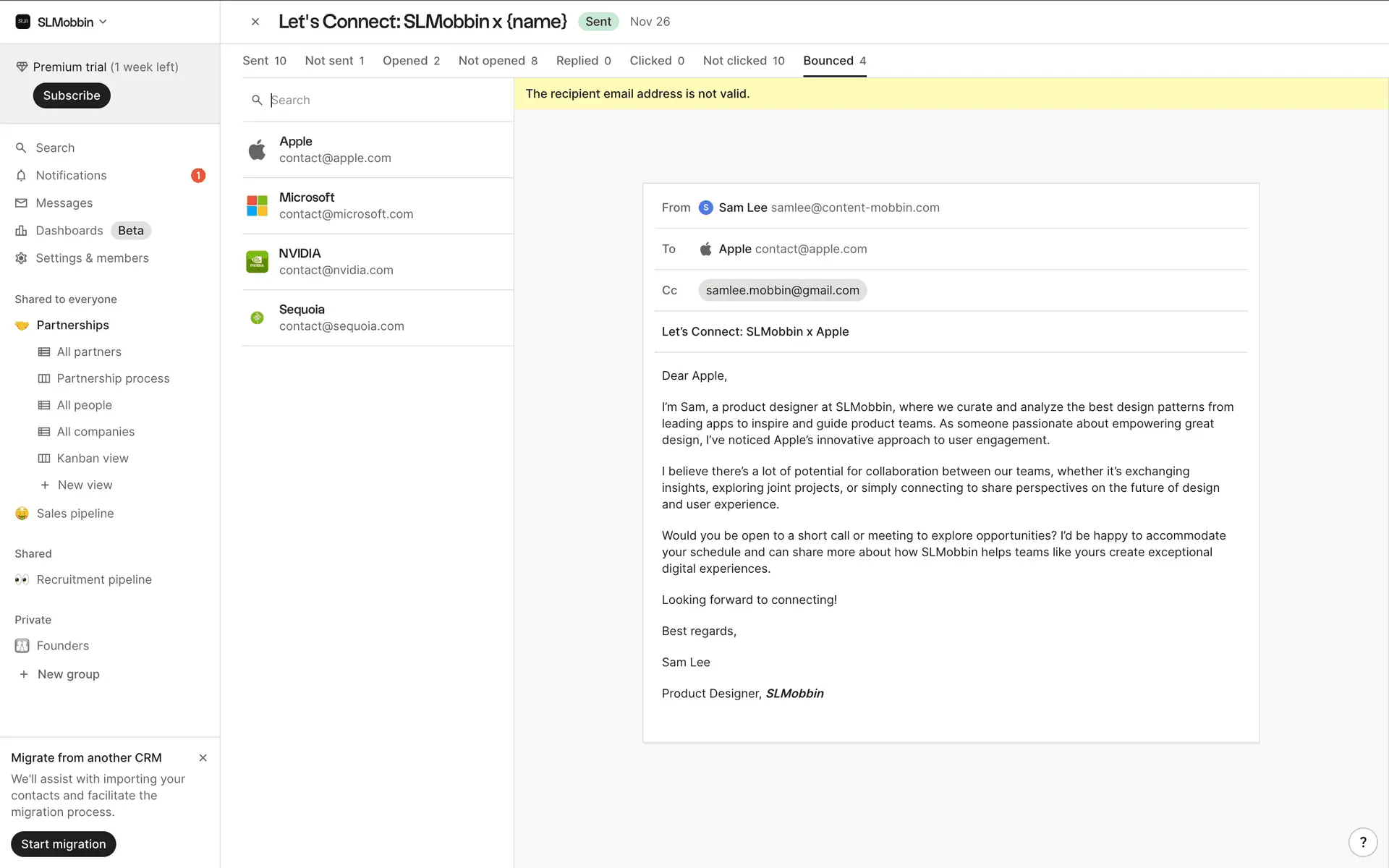
Task: Click the Start migration button
Action: tap(63, 844)
